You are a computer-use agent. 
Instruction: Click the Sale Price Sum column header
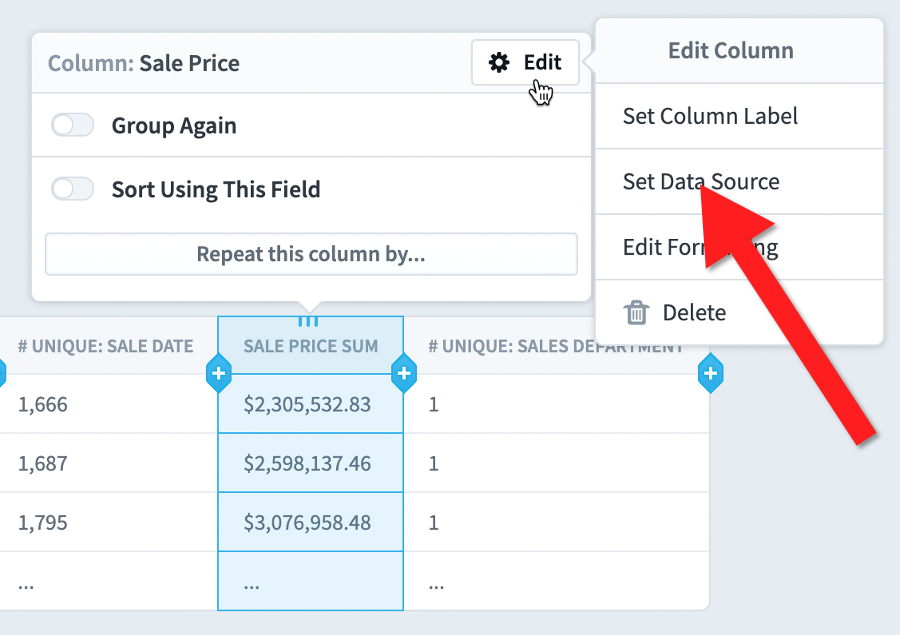[310, 347]
